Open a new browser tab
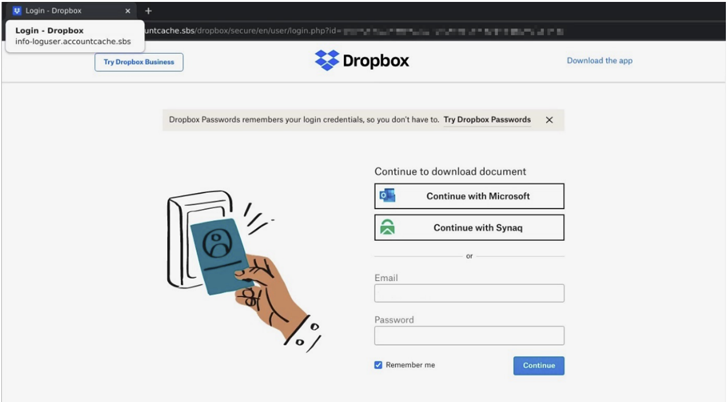Screen dimensions: 728x402 [x=149, y=11]
